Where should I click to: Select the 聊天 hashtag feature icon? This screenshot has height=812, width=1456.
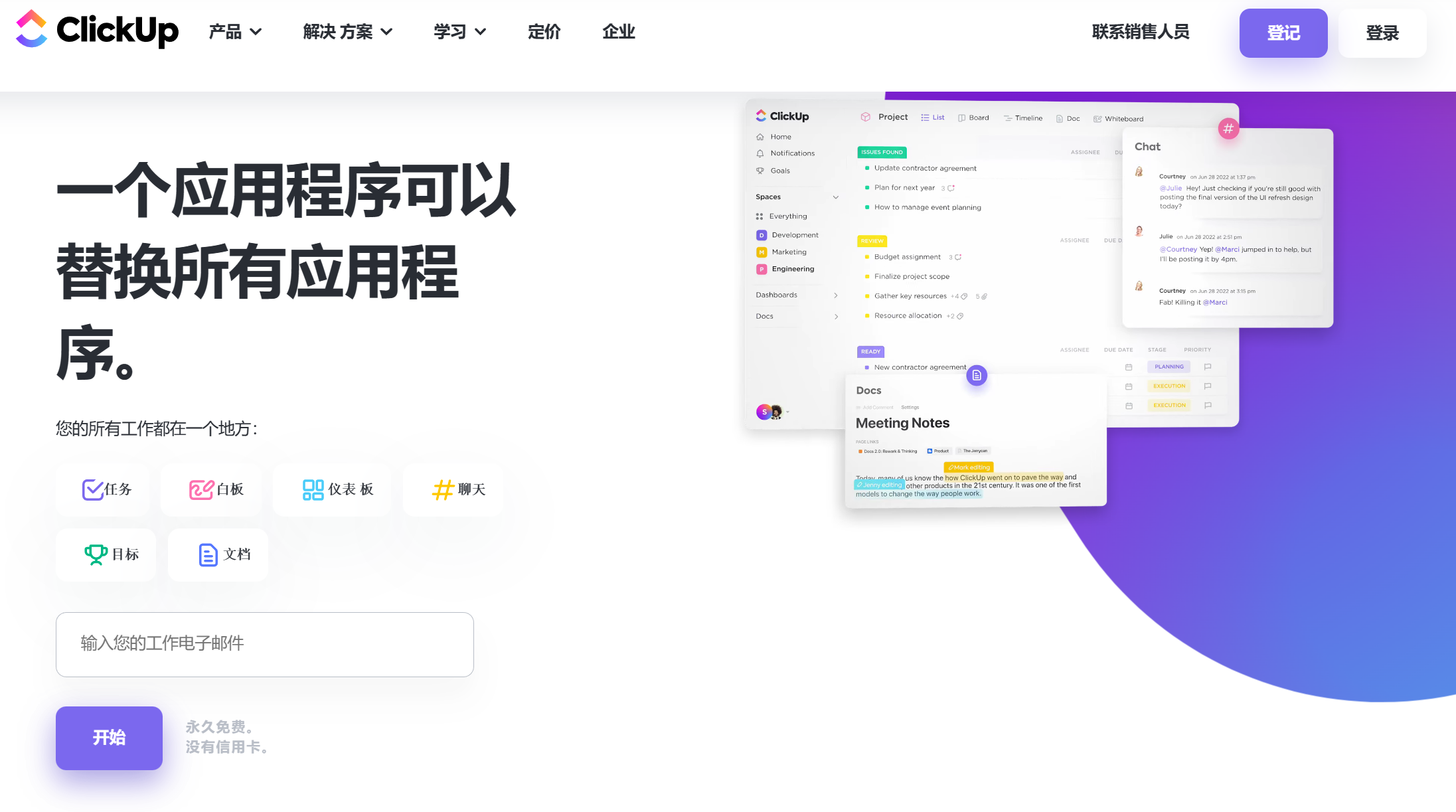click(443, 490)
